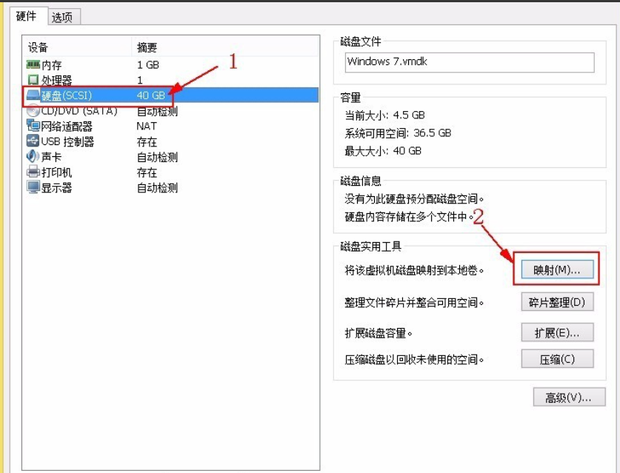Click the 设备 column header
620x473 pixels.
(77, 47)
